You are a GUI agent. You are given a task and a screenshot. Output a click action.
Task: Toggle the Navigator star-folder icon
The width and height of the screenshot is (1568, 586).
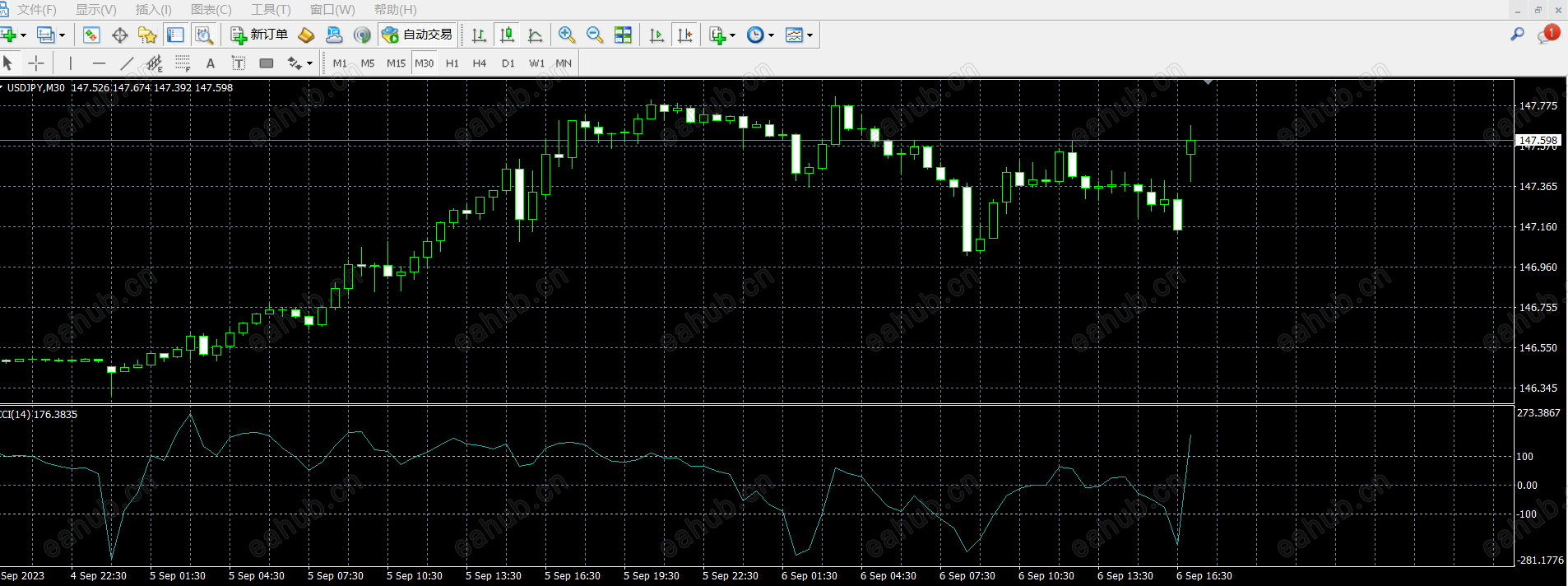click(147, 35)
